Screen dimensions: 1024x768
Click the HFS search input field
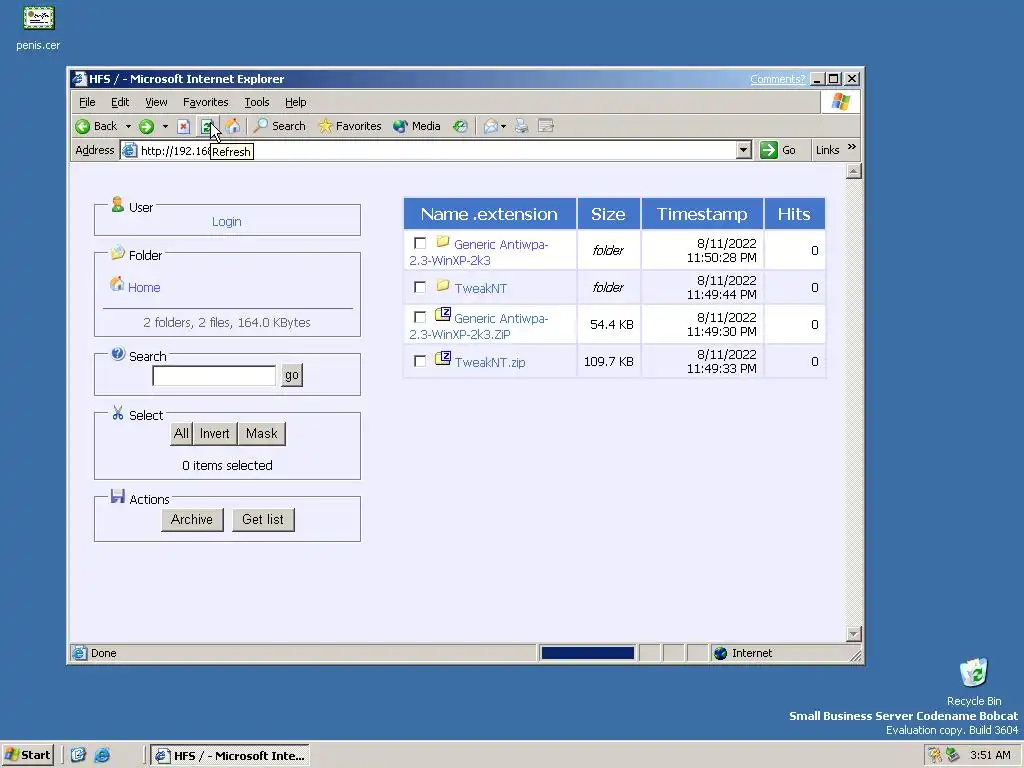pyautogui.click(x=214, y=376)
